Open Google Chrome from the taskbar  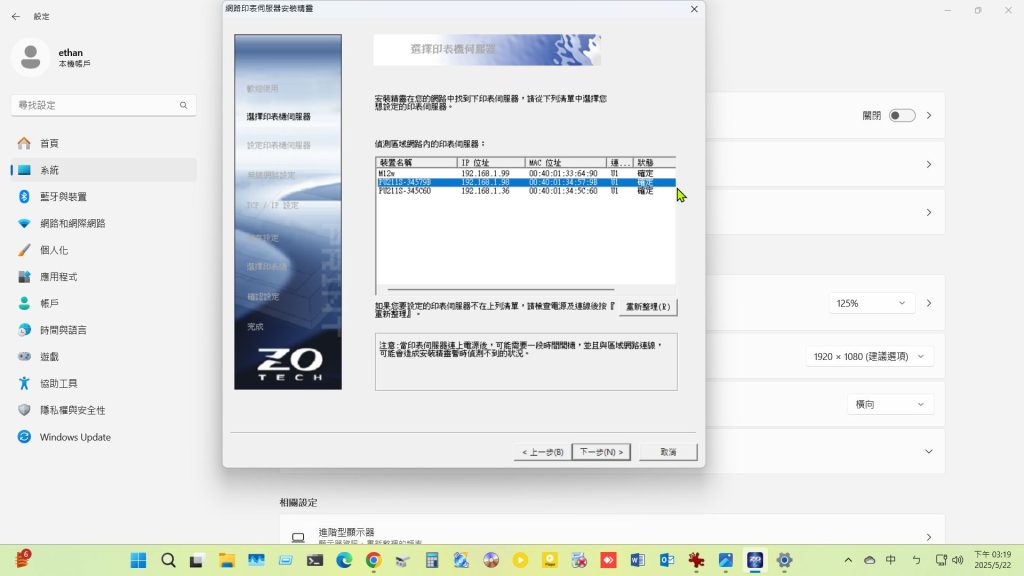click(373, 561)
